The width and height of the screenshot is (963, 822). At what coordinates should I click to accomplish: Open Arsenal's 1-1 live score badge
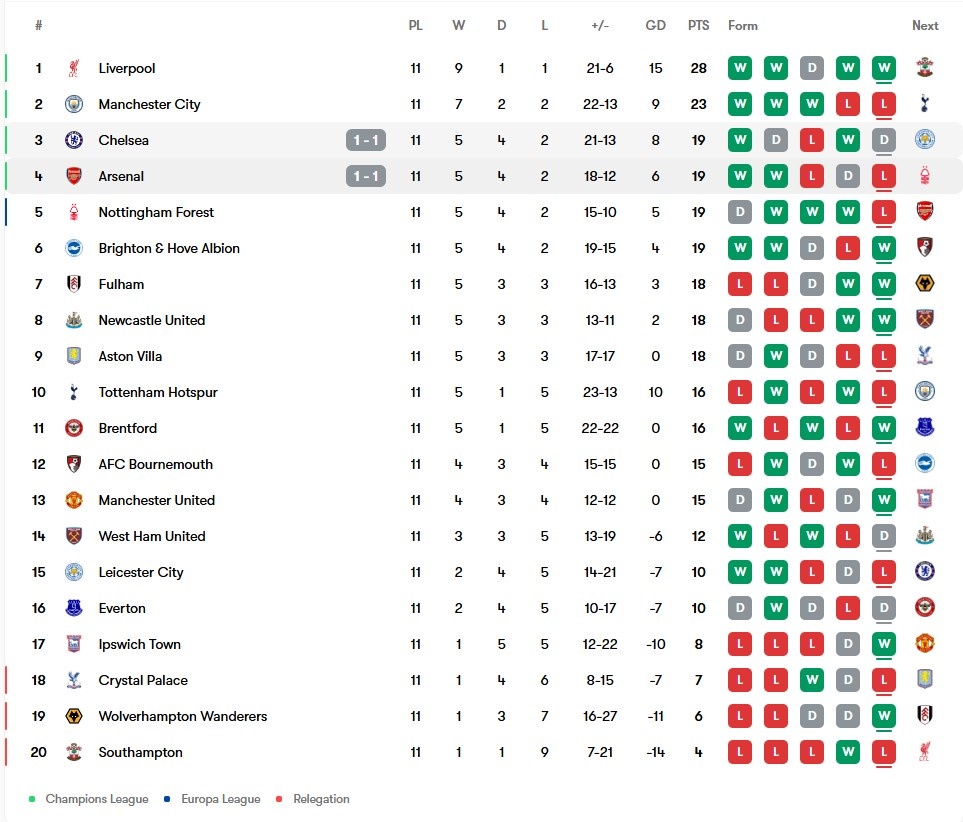tap(366, 176)
